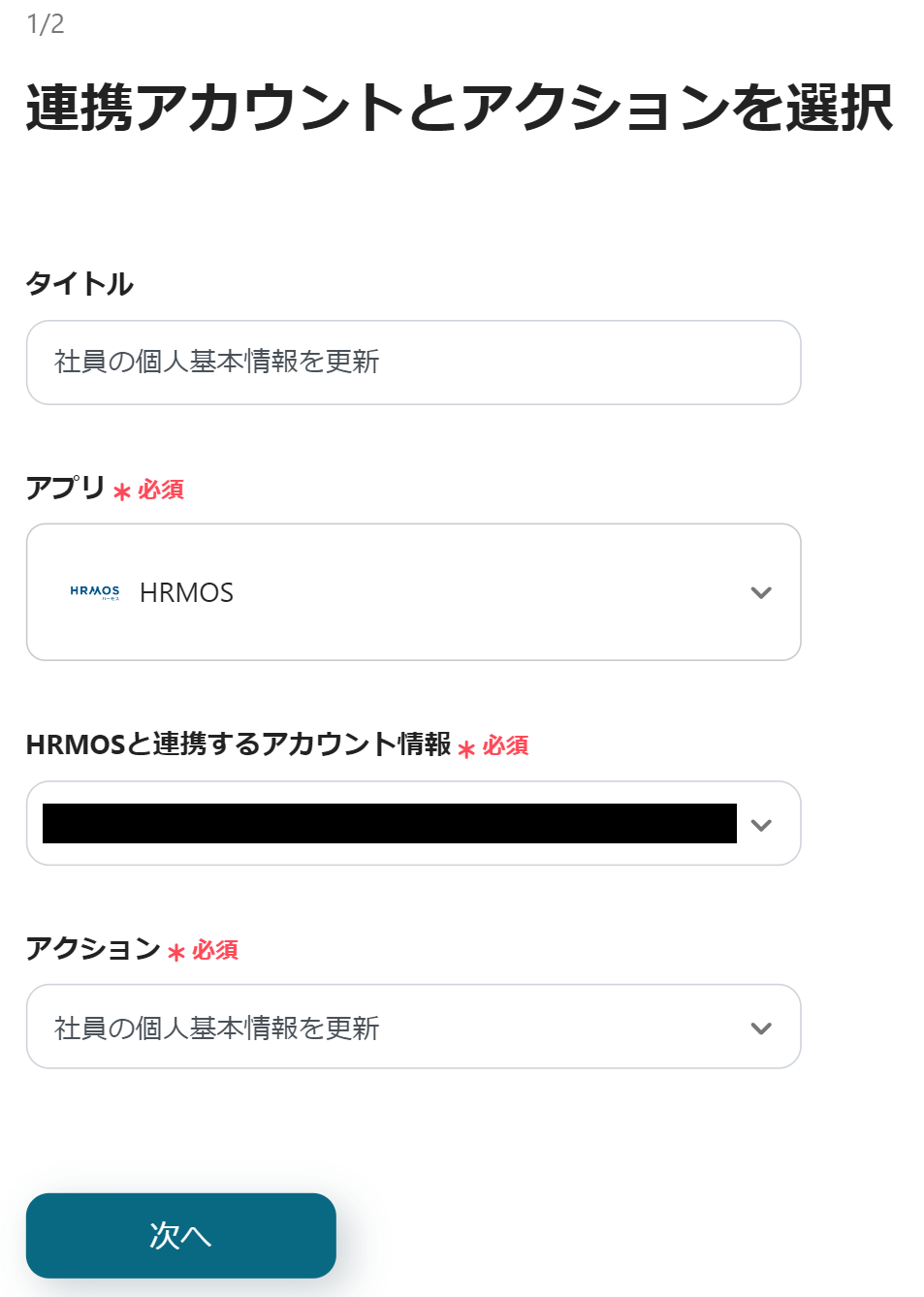Click the red asterisk beside アプリ
Screen dimensions: 924x1297
pyautogui.click(x=121, y=491)
